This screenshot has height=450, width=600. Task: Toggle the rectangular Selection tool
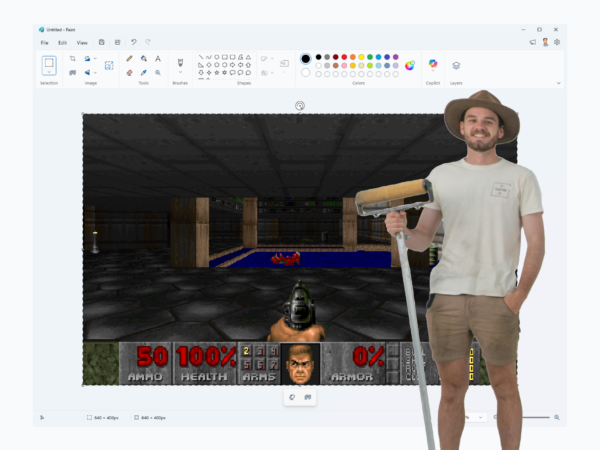tap(49, 62)
